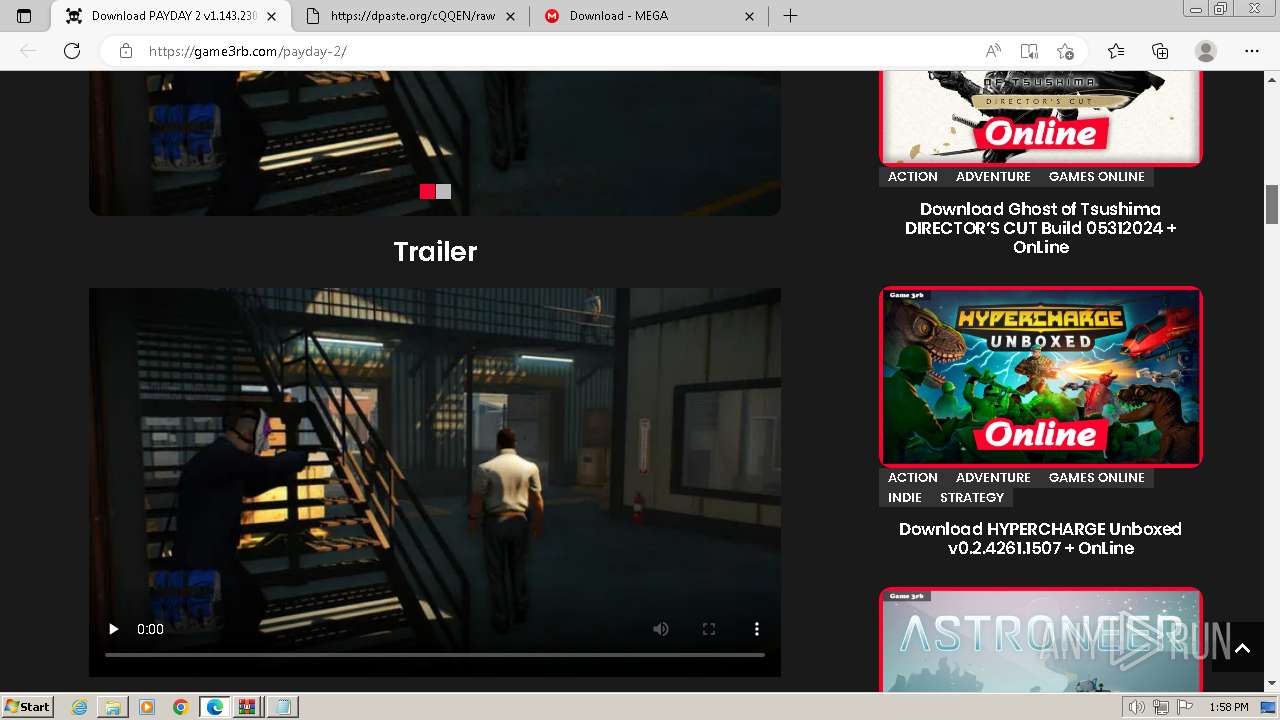Select Microsoft Edge taskbar button
This screenshot has height=720, width=1280.
214,707
